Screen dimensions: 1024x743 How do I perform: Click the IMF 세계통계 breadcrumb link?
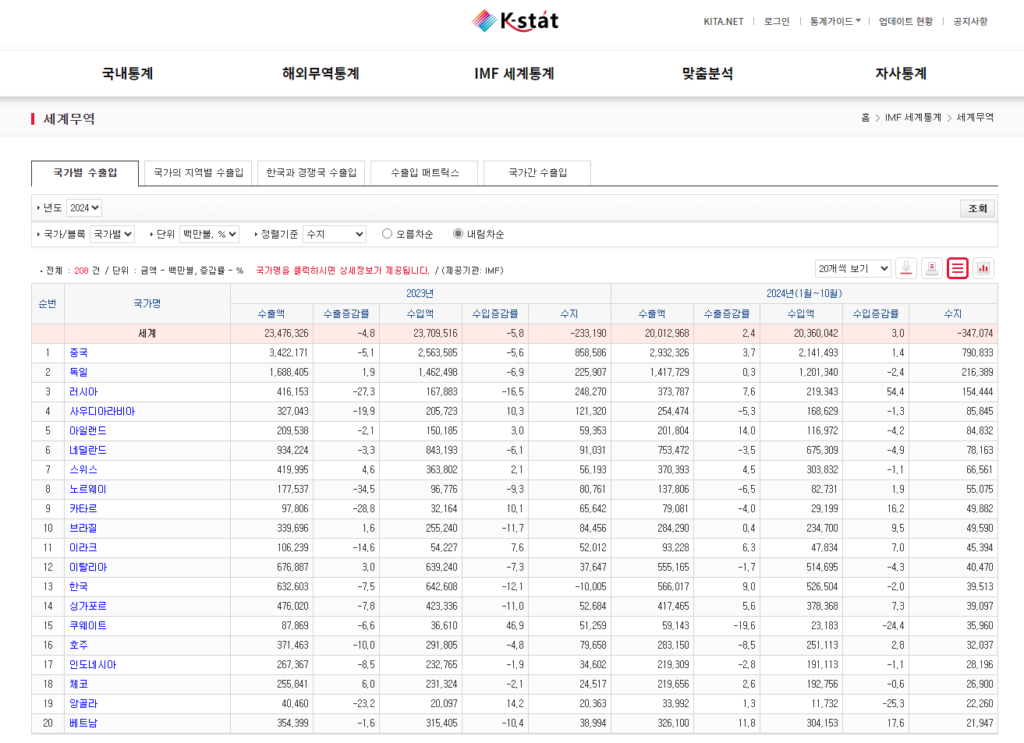913,118
